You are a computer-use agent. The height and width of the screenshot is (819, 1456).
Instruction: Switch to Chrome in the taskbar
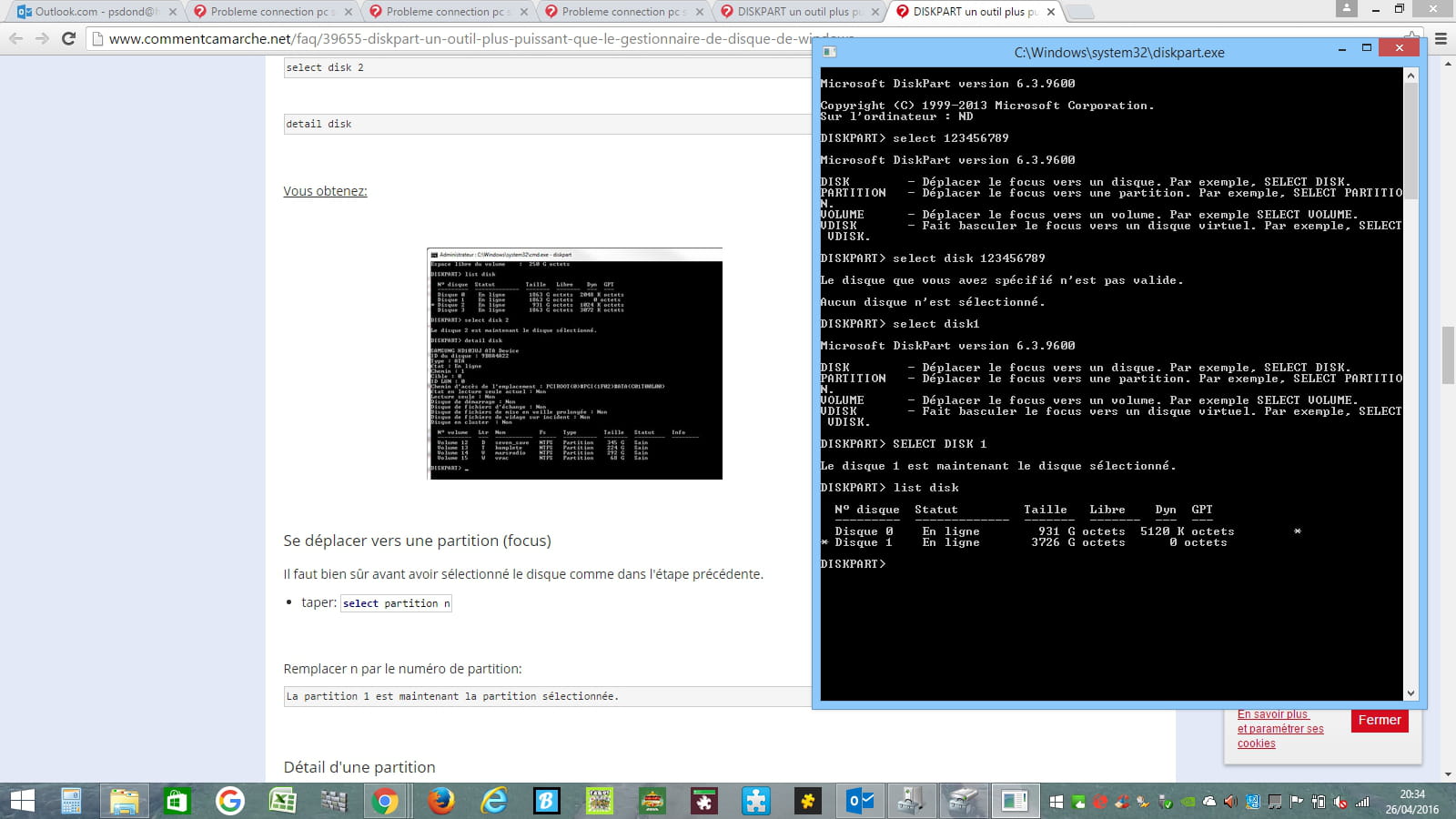pyautogui.click(x=386, y=801)
